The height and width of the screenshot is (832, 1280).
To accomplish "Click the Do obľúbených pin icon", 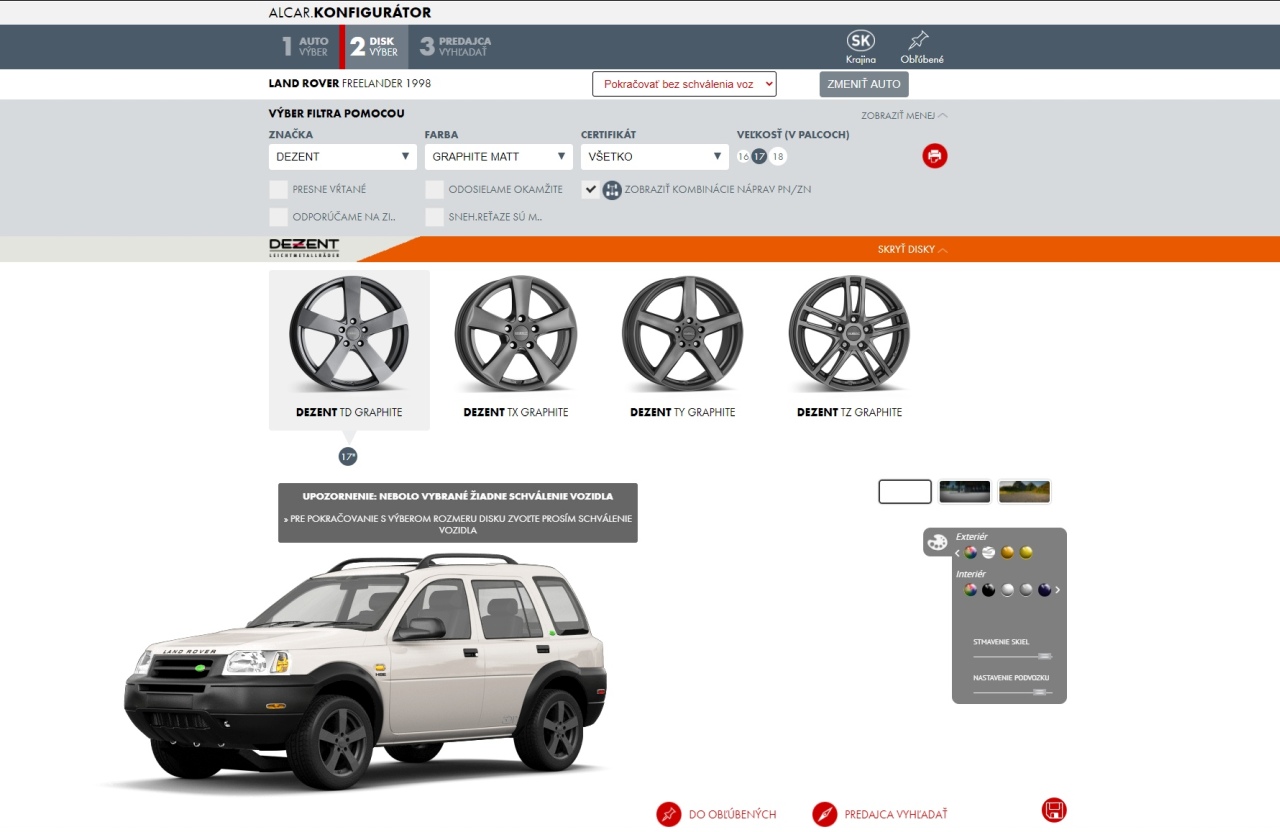I will pos(668,814).
